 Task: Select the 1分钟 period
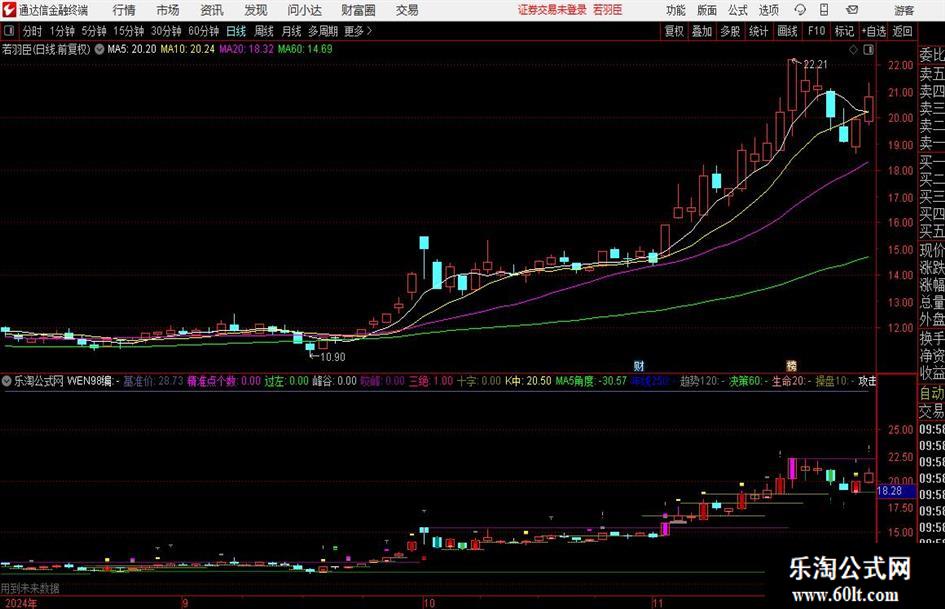pos(61,31)
